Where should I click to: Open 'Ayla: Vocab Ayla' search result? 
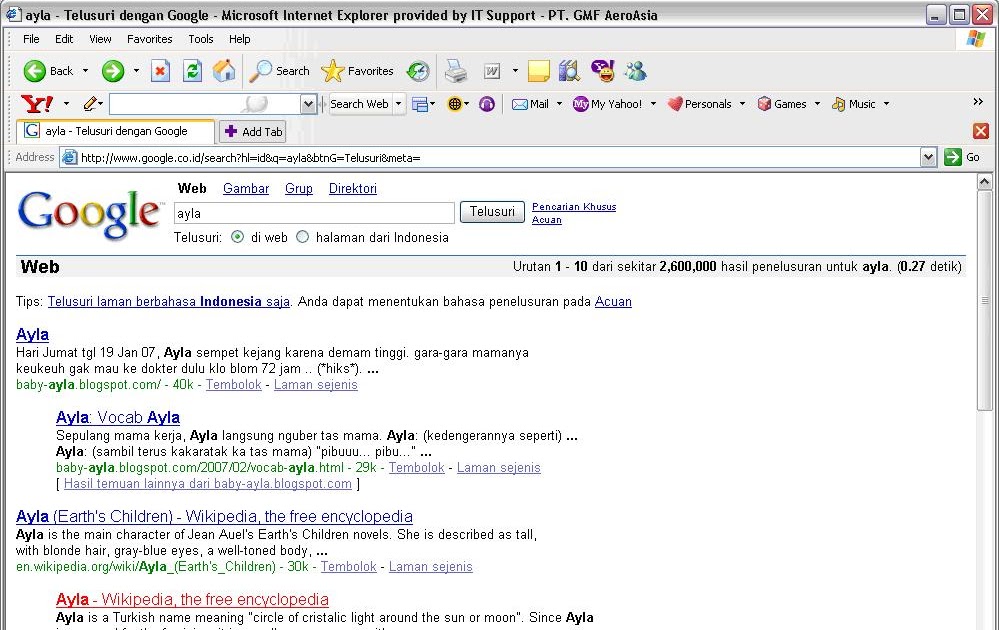pos(118,417)
